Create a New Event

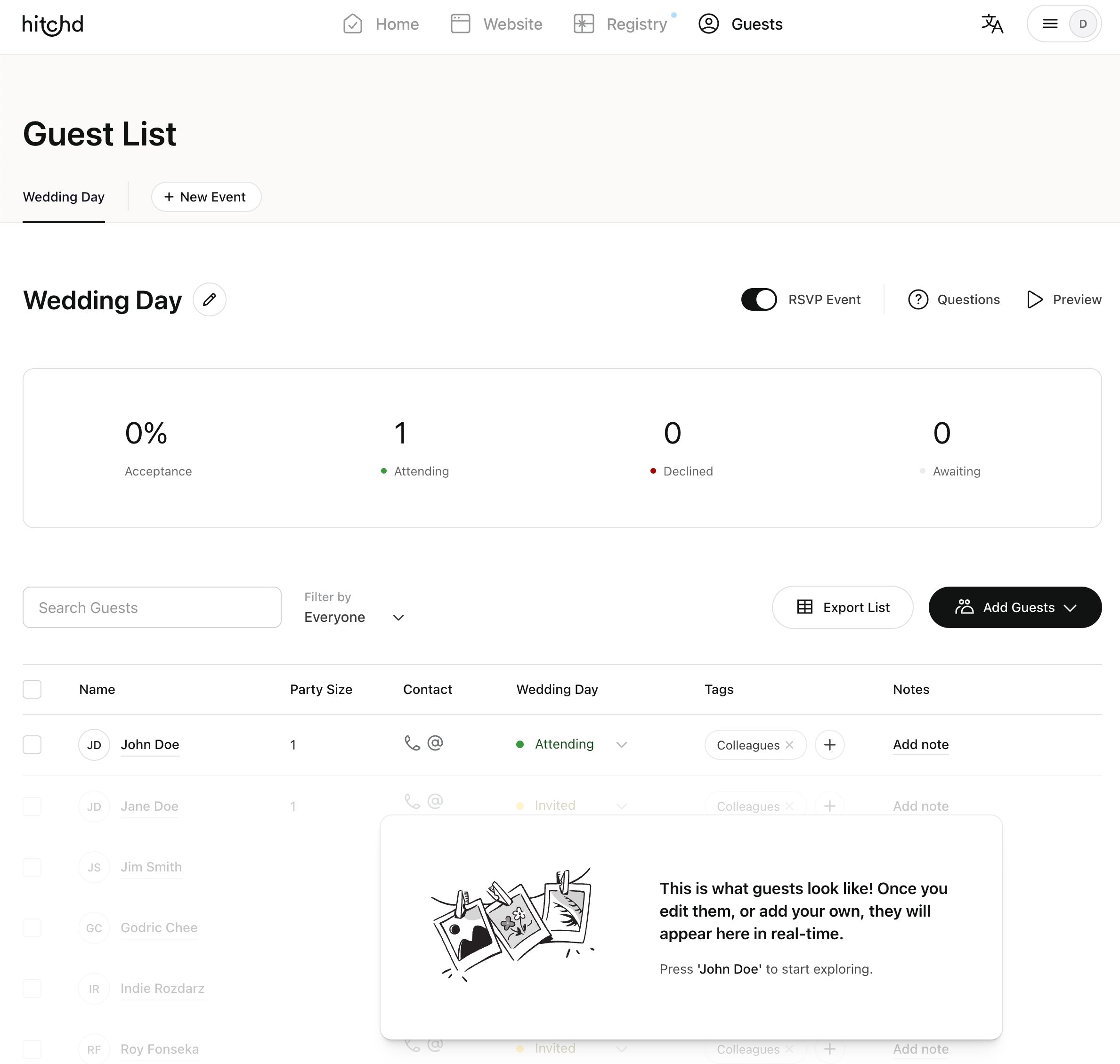206,197
